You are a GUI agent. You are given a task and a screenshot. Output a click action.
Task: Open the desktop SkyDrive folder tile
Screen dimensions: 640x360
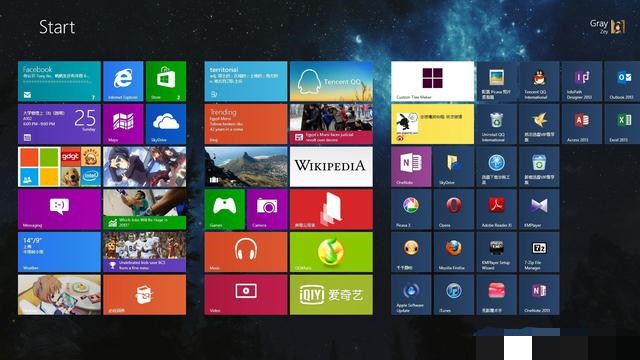click(453, 167)
